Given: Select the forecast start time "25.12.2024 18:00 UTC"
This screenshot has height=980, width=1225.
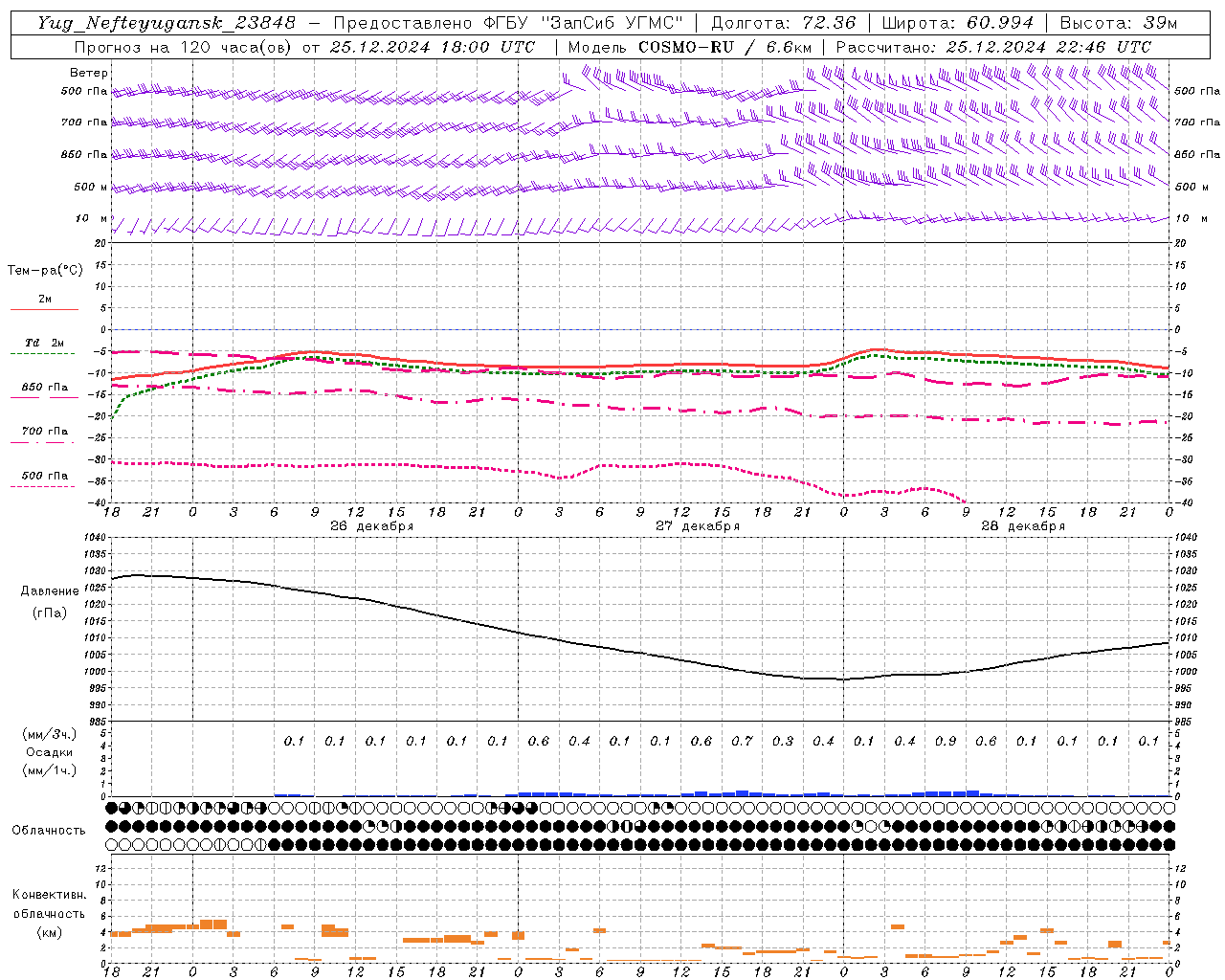Looking at the screenshot, I should tap(433, 47).
